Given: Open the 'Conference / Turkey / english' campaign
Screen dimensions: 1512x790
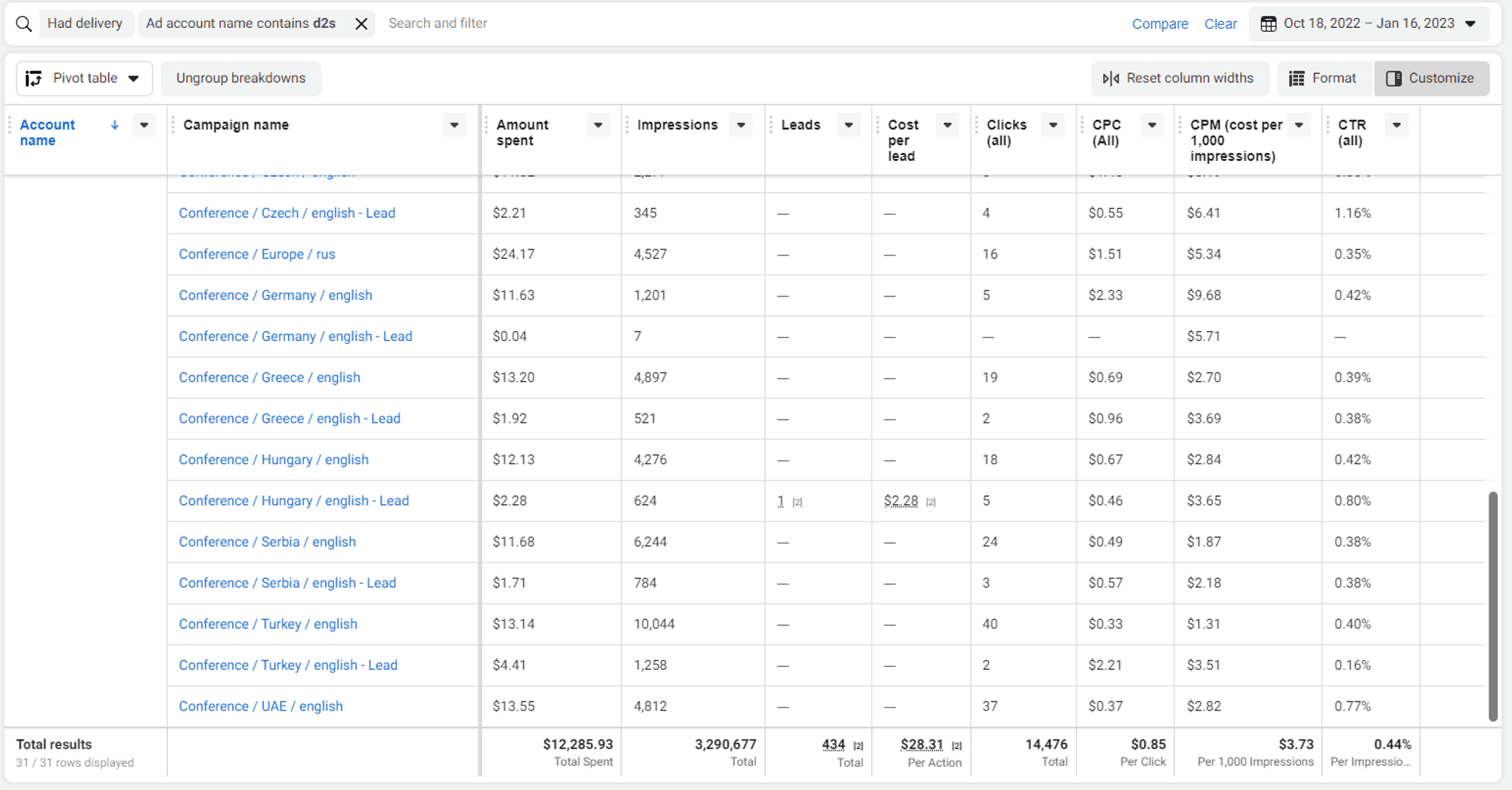Looking at the screenshot, I should [x=268, y=624].
